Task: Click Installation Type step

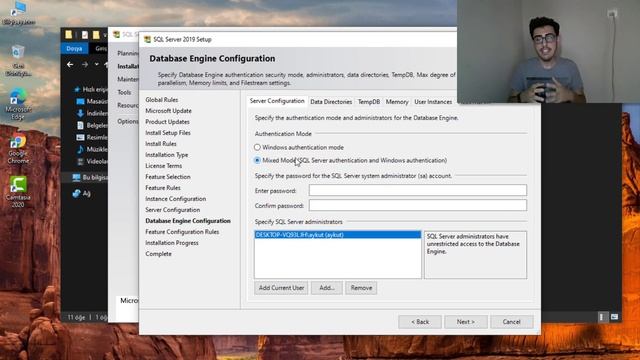Action: [x=167, y=155]
